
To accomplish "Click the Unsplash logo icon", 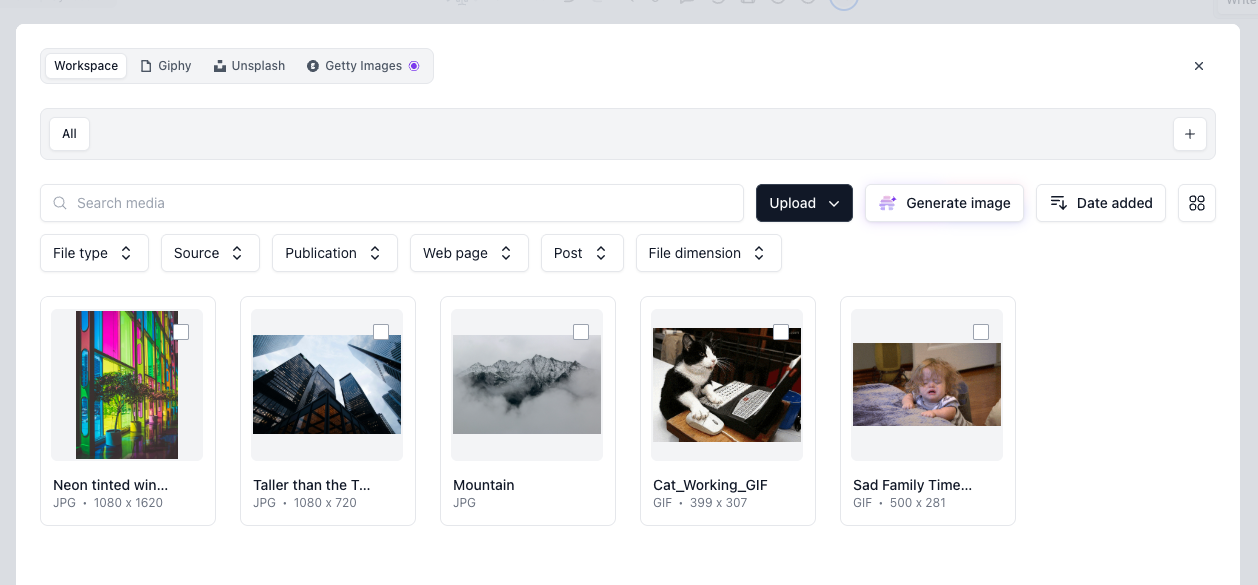I will pos(220,66).
